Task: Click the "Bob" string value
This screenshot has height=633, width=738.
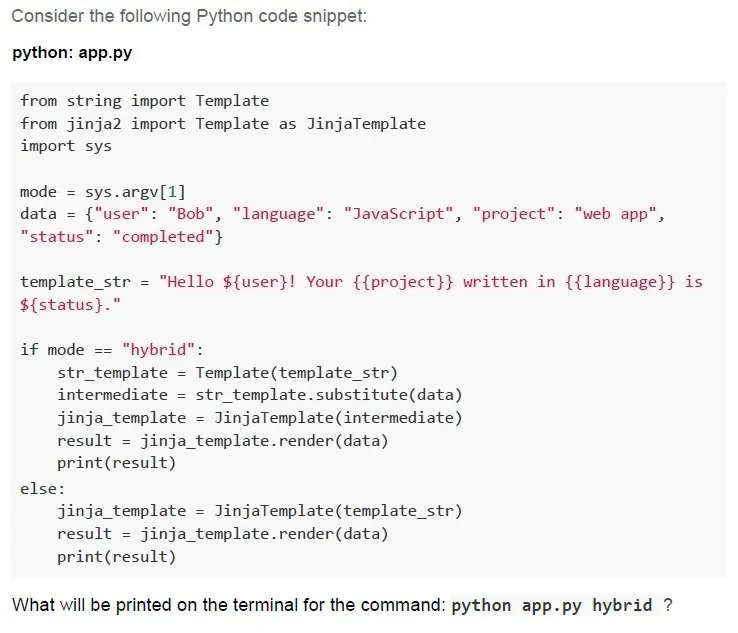Action: [191, 214]
